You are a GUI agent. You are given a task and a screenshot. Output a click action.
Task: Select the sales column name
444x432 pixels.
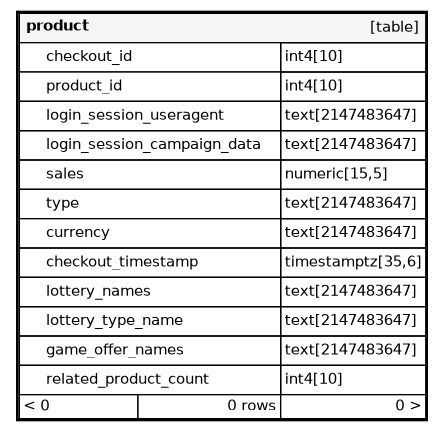tap(65, 174)
